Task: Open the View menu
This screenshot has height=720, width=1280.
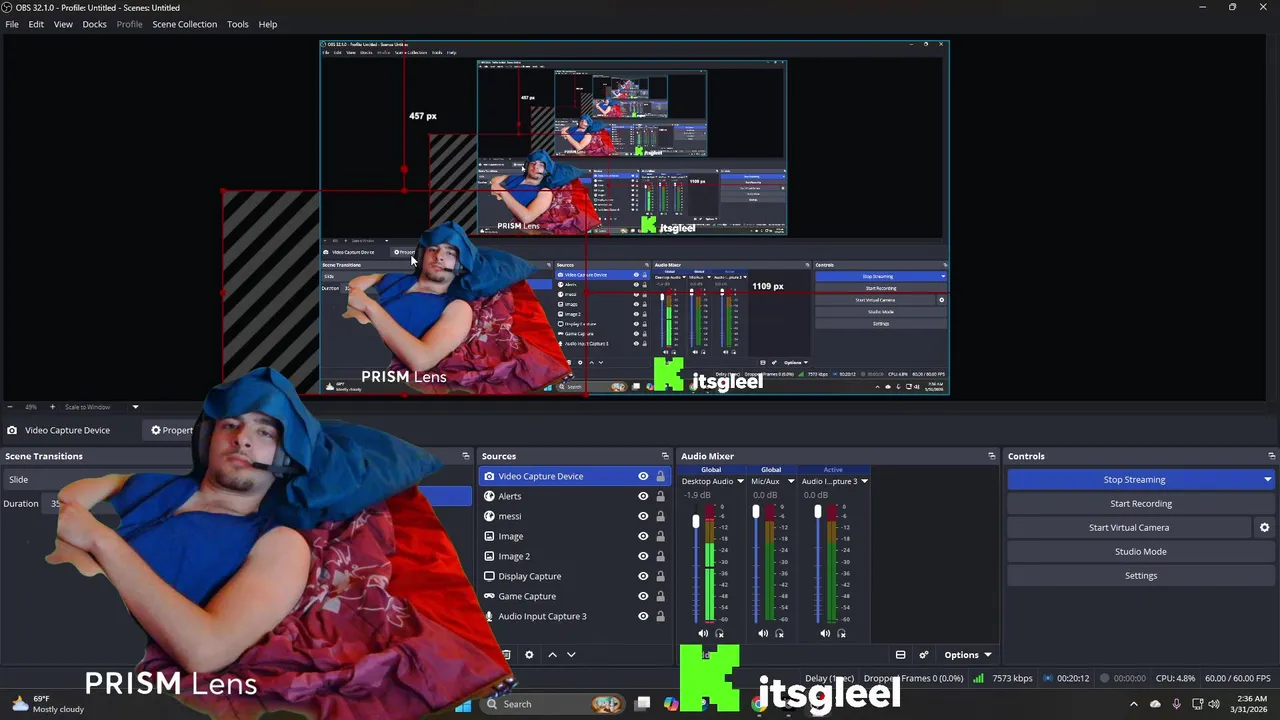Action: [x=63, y=24]
